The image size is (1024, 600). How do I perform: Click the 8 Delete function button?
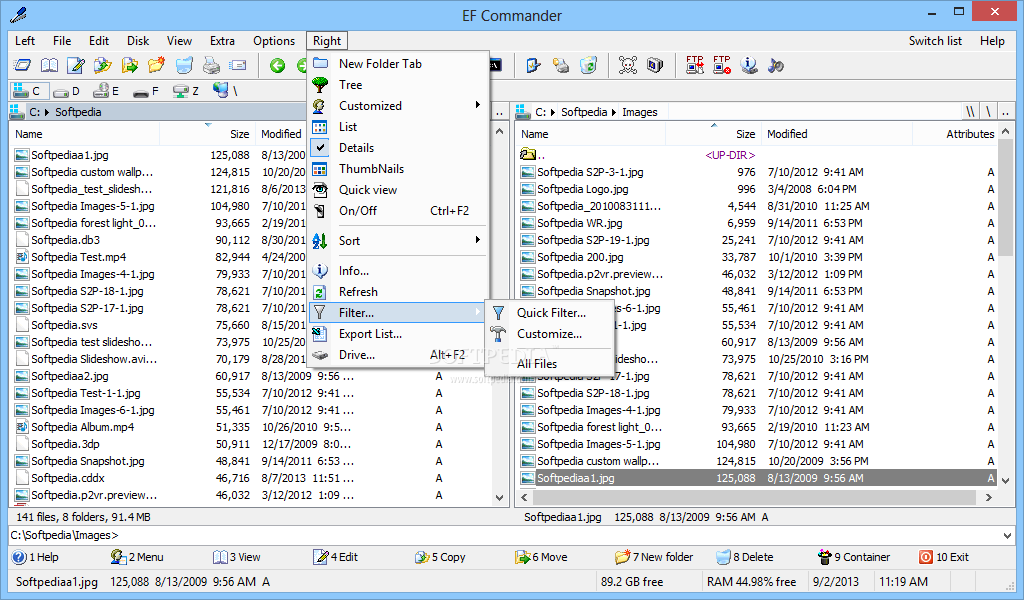744,557
